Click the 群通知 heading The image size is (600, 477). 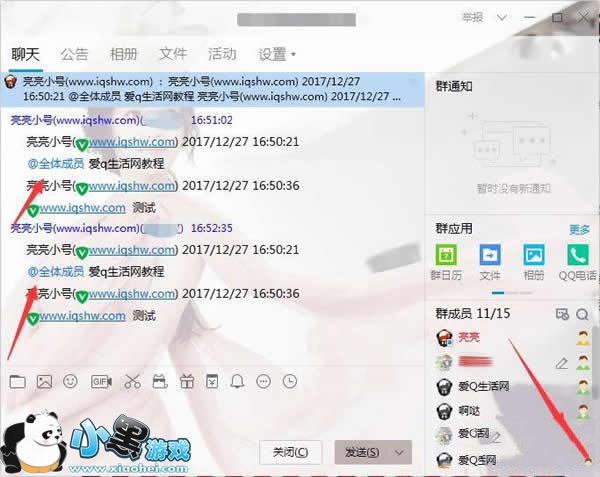tap(454, 86)
